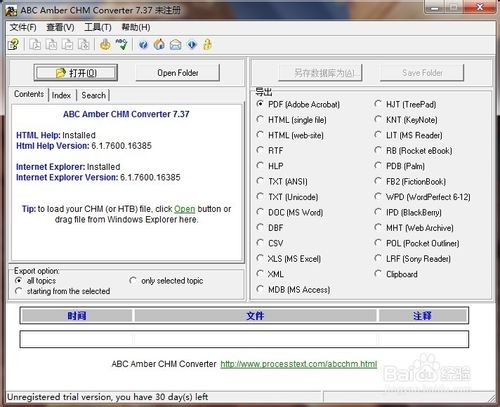
Task: Click the ABC spell-check toolbar icon
Action: click(122, 45)
